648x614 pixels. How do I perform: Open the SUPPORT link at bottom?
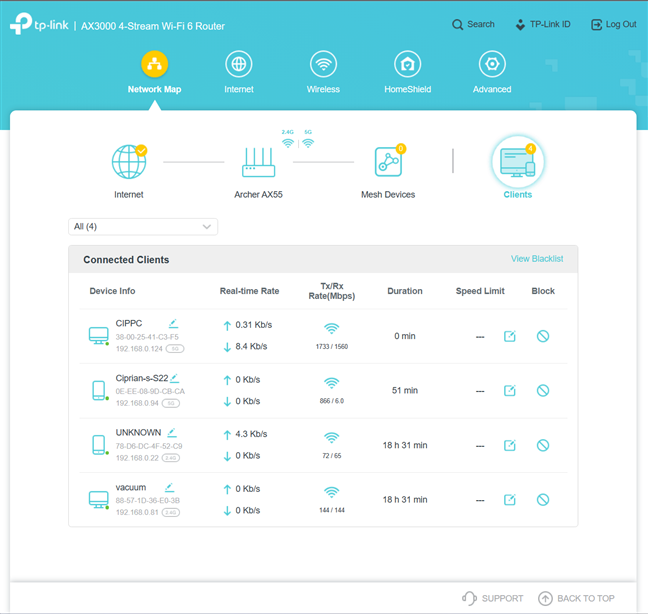point(492,598)
